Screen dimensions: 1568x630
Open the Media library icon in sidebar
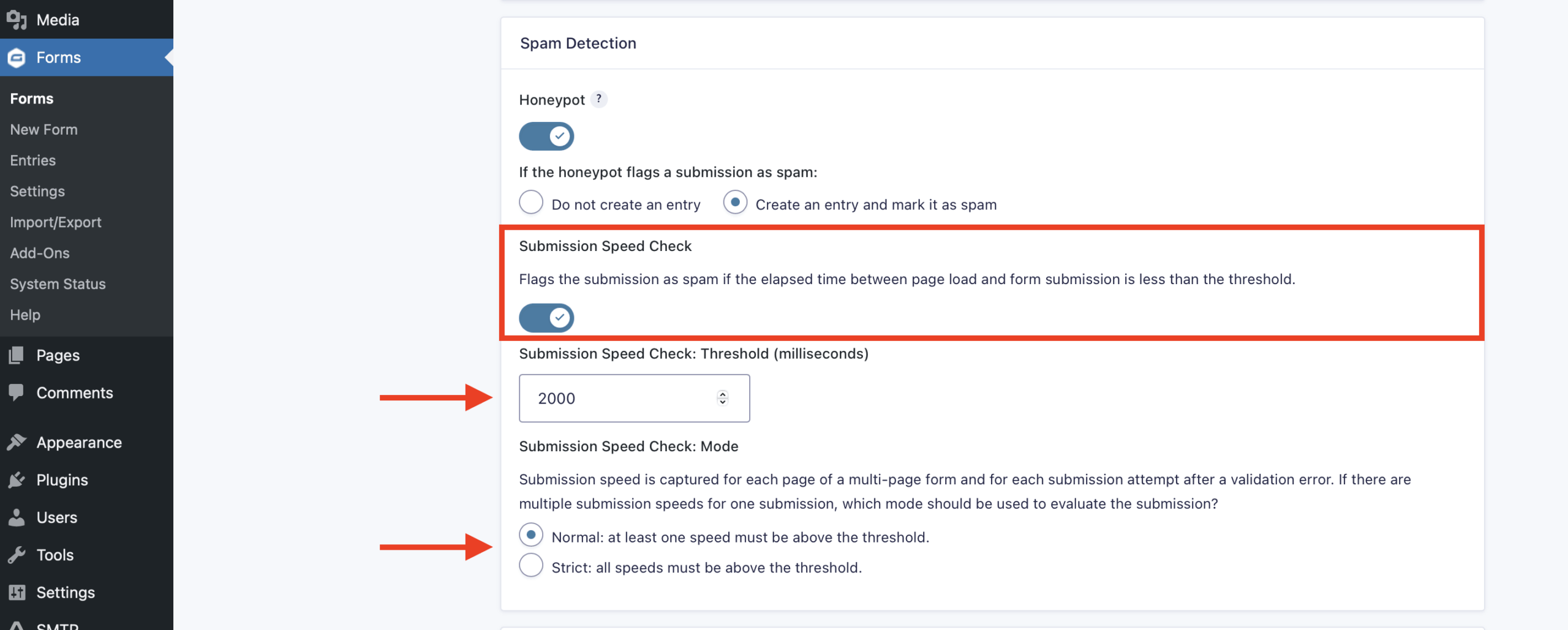(17, 19)
